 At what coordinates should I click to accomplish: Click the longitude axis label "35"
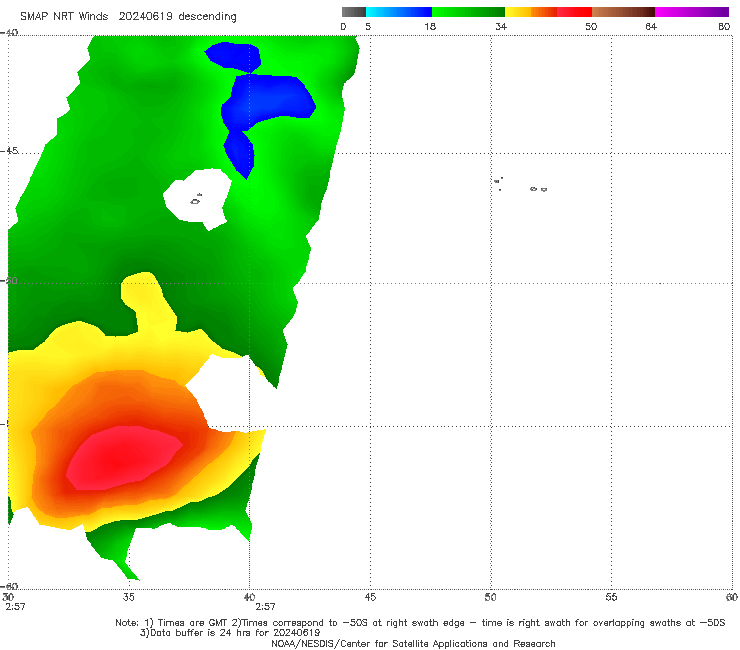click(128, 597)
